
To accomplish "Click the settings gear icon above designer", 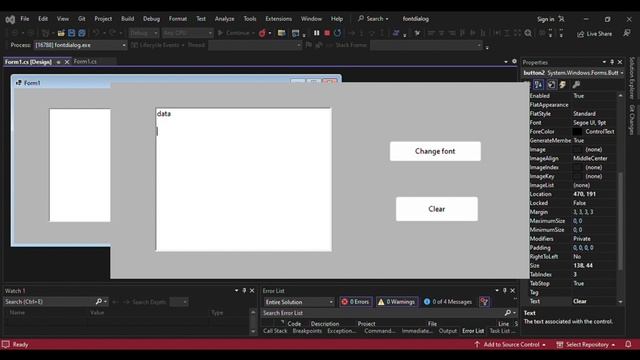I will point(514,61).
